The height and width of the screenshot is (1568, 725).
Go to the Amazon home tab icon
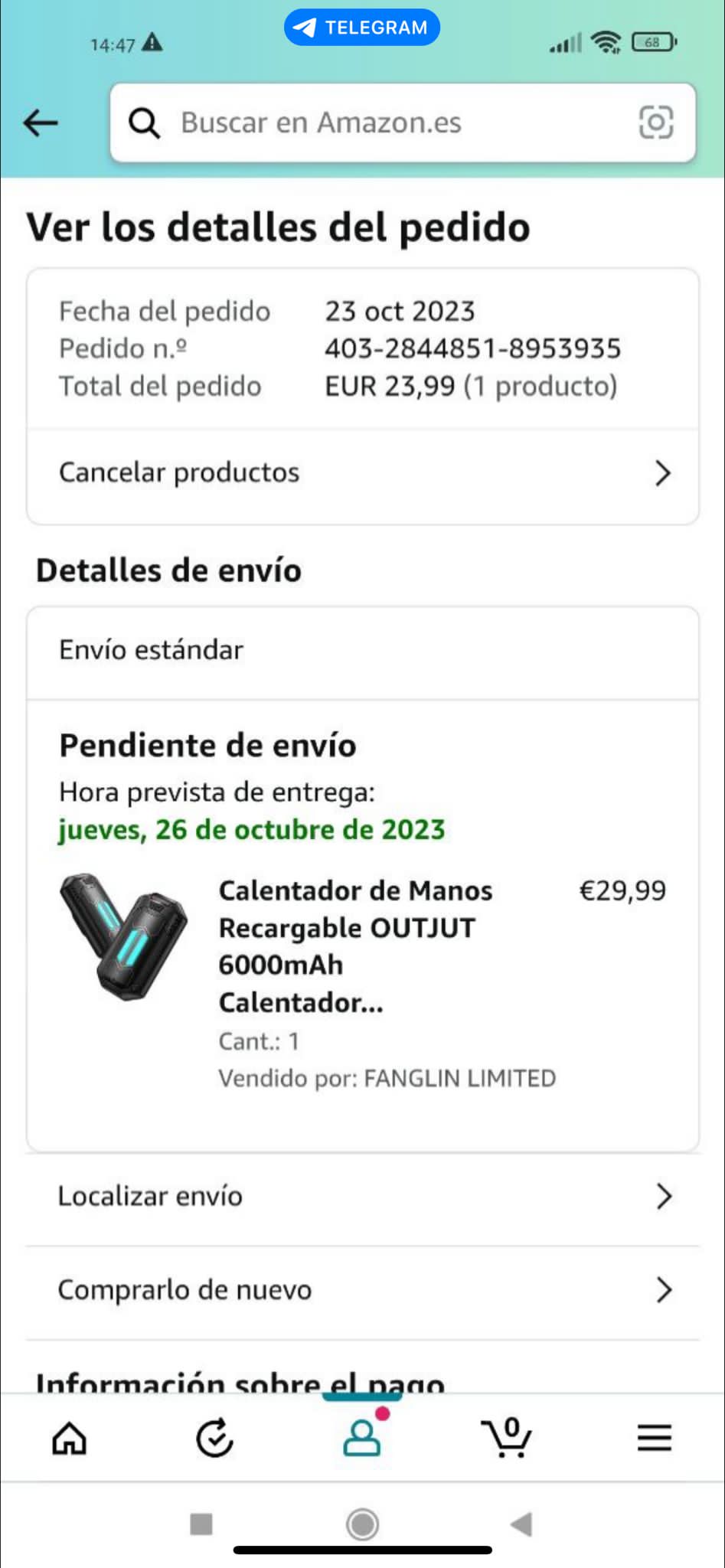coord(70,1439)
